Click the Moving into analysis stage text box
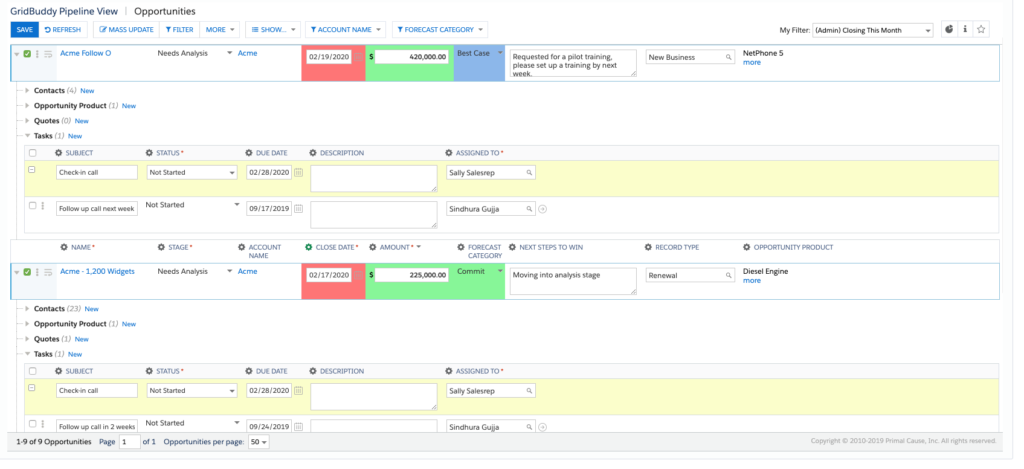 coord(573,281)
